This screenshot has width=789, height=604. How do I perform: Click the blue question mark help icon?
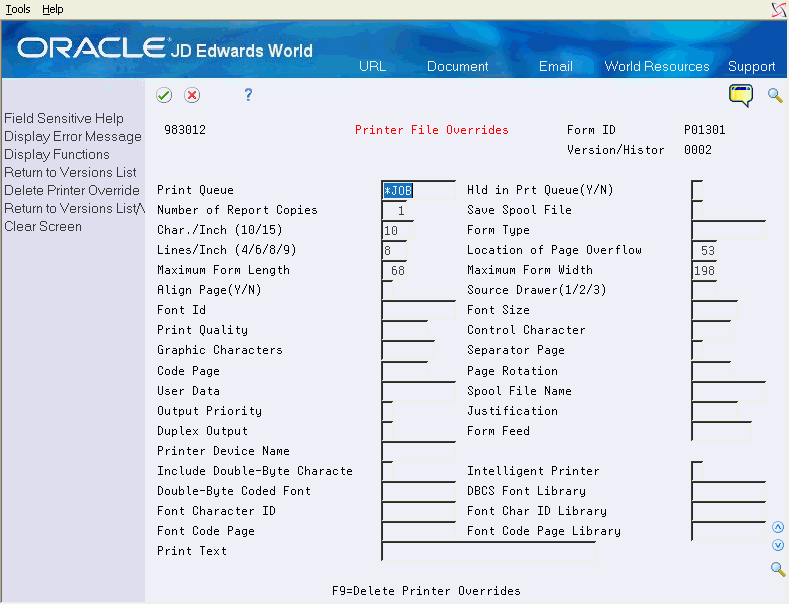248,95
